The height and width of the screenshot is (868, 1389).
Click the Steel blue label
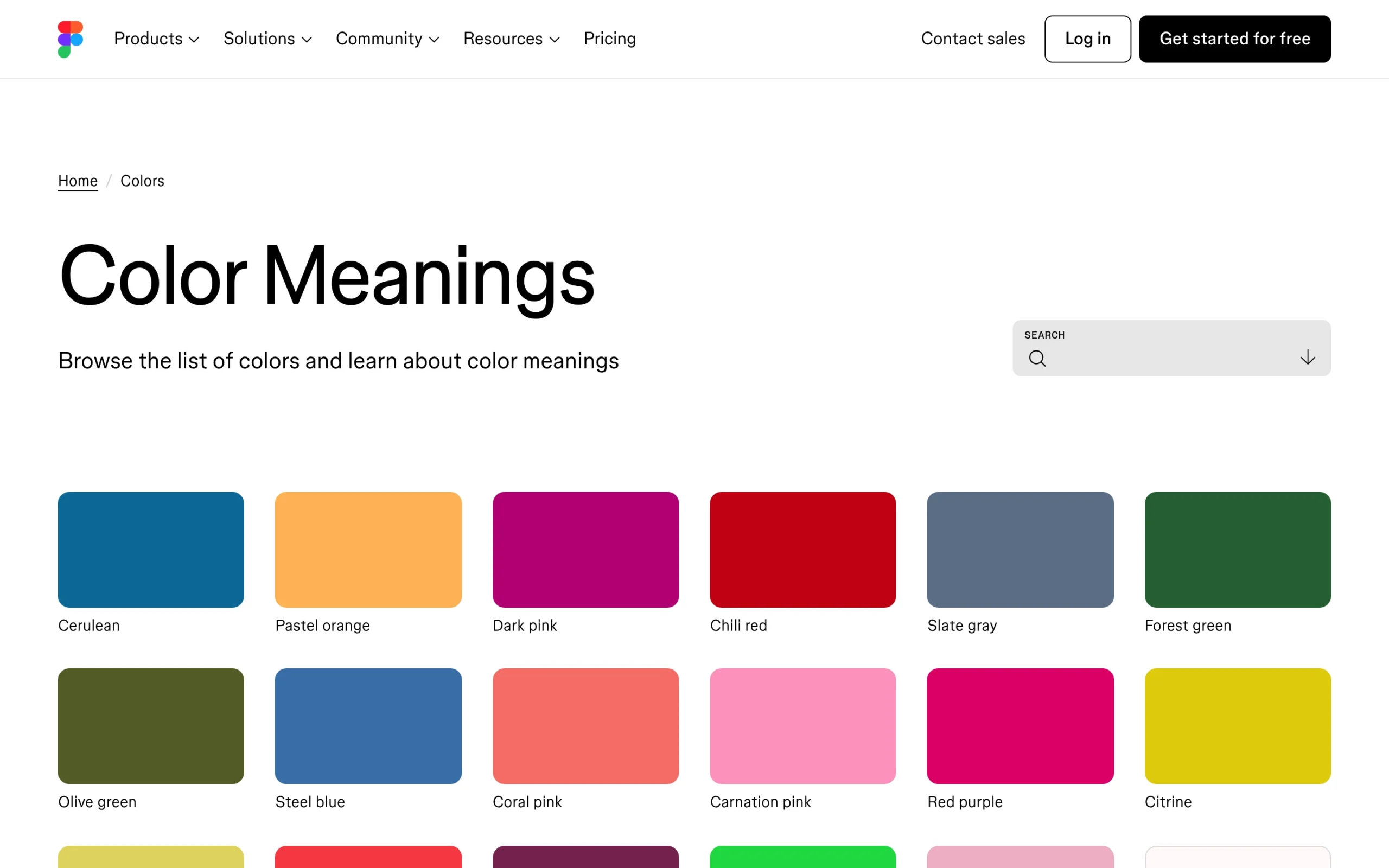click(x=310, y=801)
